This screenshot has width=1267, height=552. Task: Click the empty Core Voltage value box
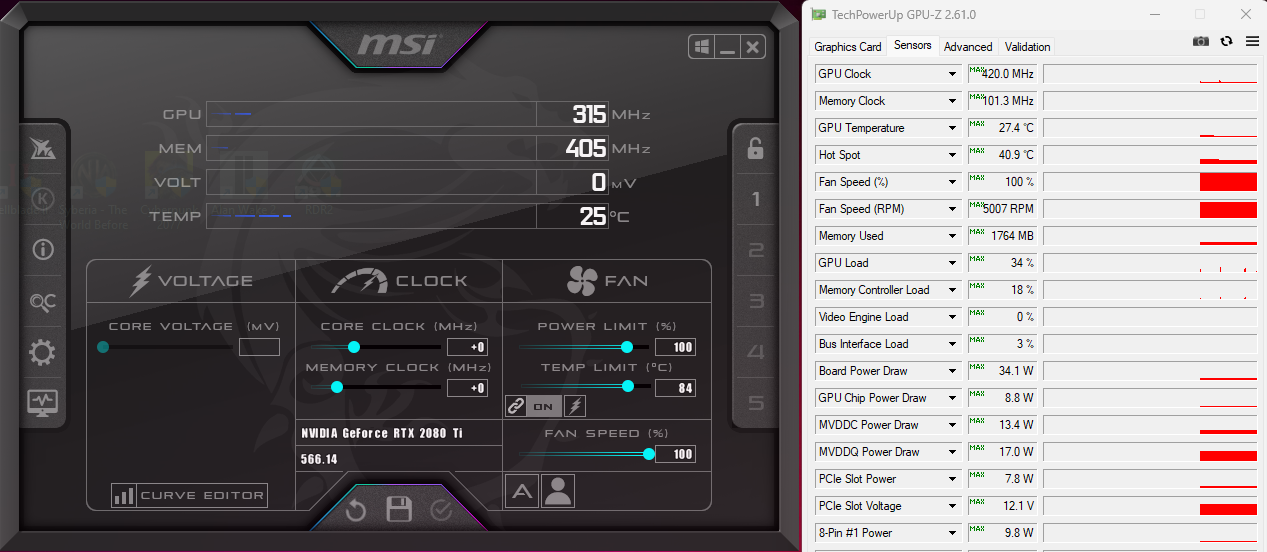[x=259, y=347]
